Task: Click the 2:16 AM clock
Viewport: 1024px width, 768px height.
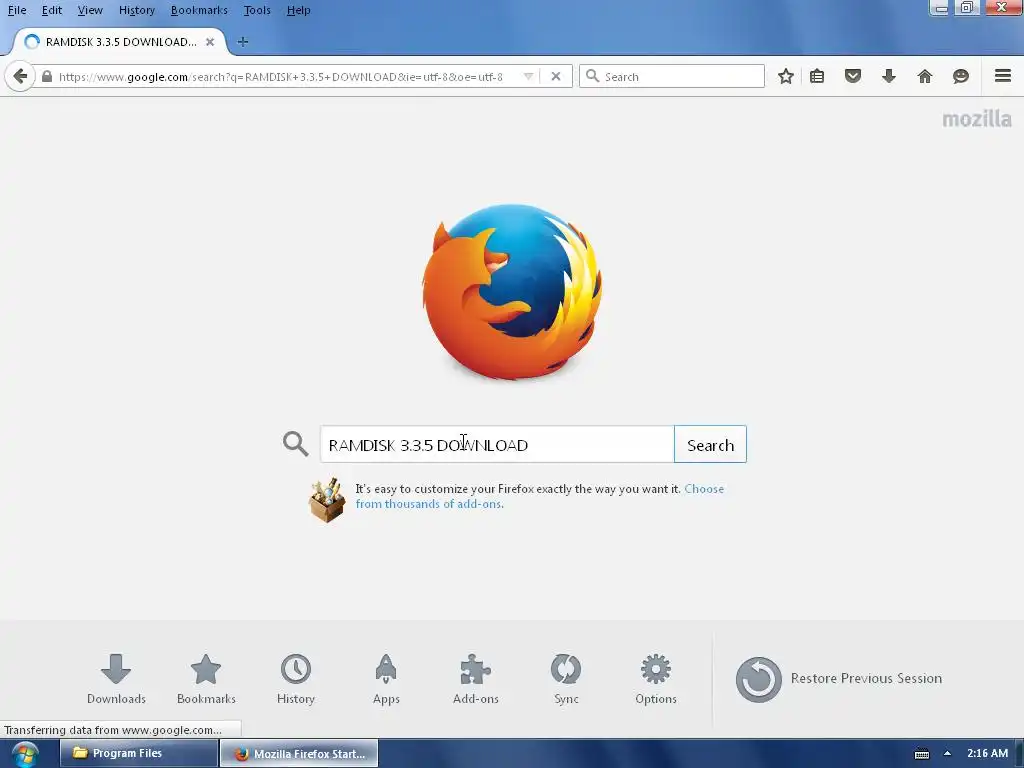Action: (x=987, y=753)
